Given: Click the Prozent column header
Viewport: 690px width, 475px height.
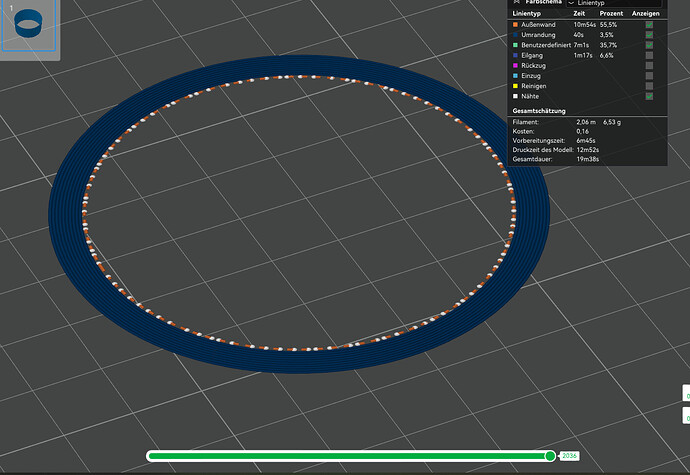Looking at the screenshot, I should point(611,14).
